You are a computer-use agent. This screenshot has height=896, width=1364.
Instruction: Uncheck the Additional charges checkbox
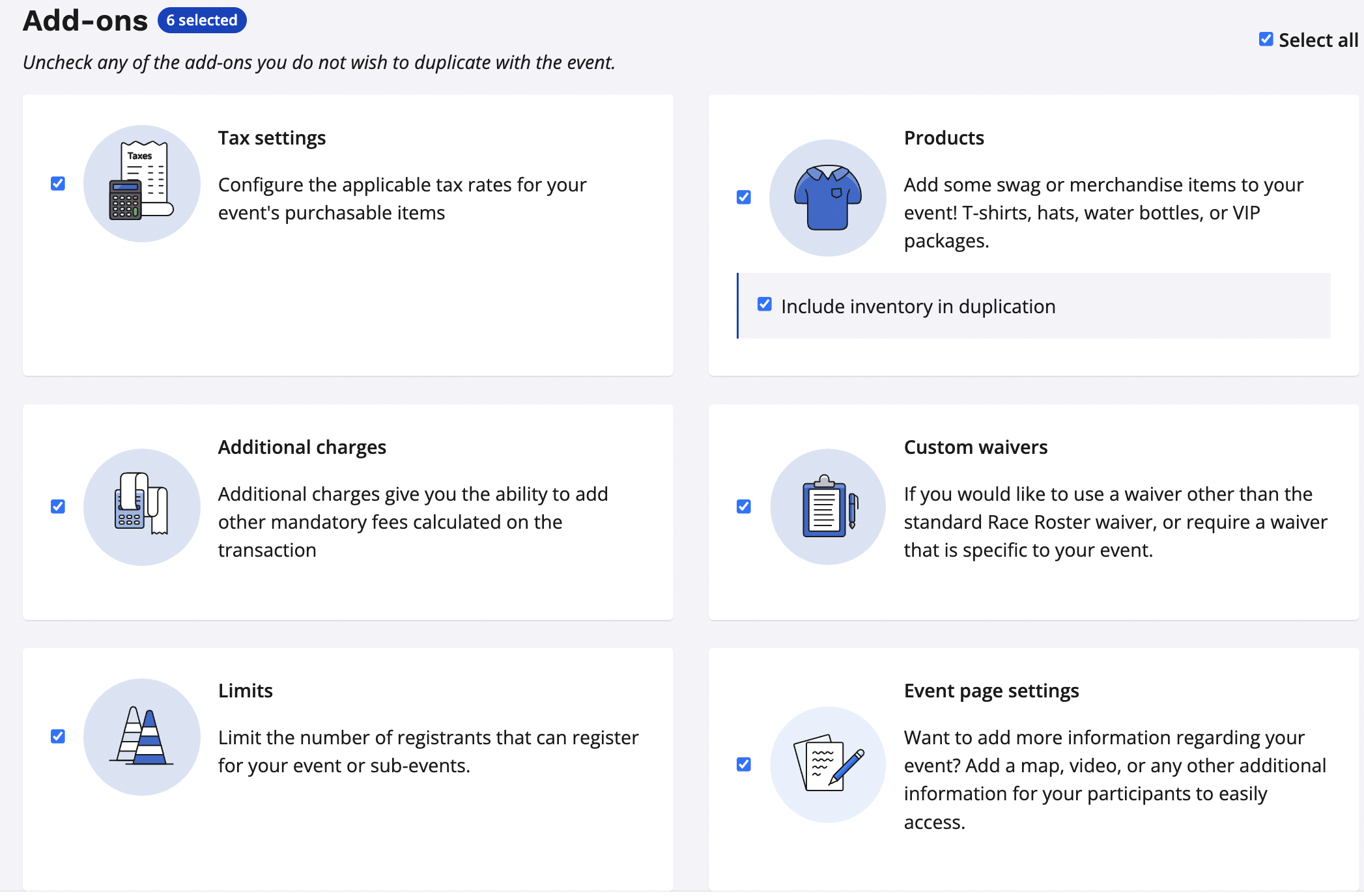[x=58, y=507]
